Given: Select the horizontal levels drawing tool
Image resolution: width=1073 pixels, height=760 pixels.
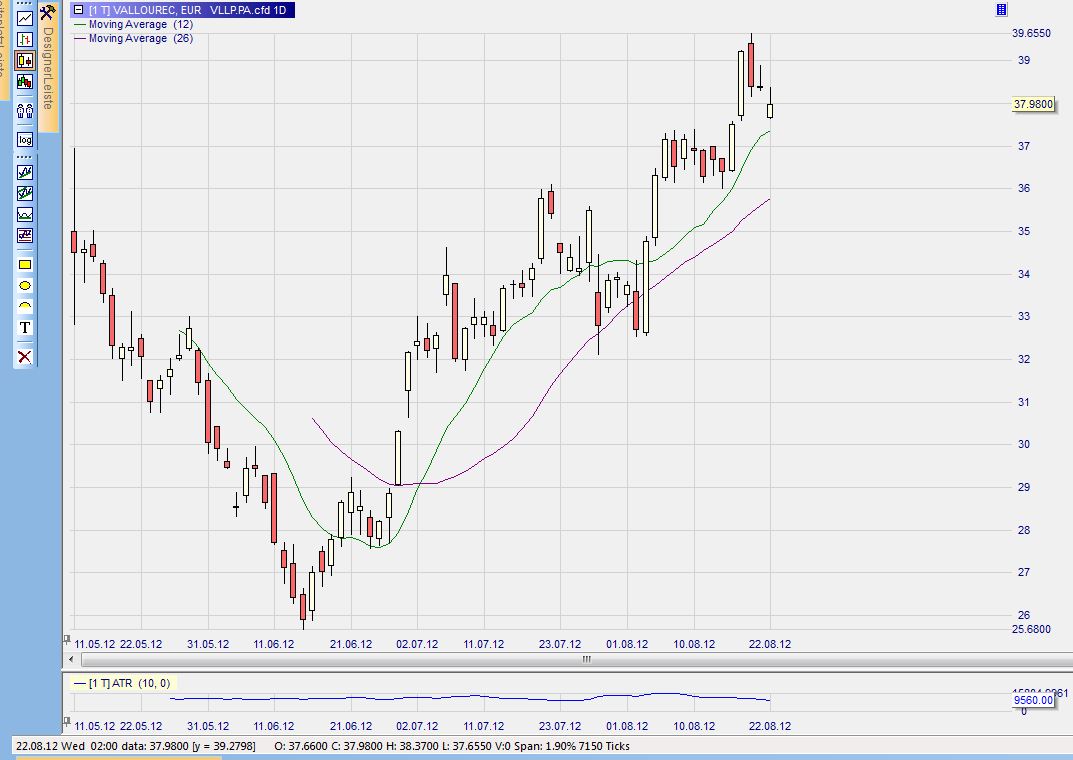Looking at the screenshot, I should 25,235.
